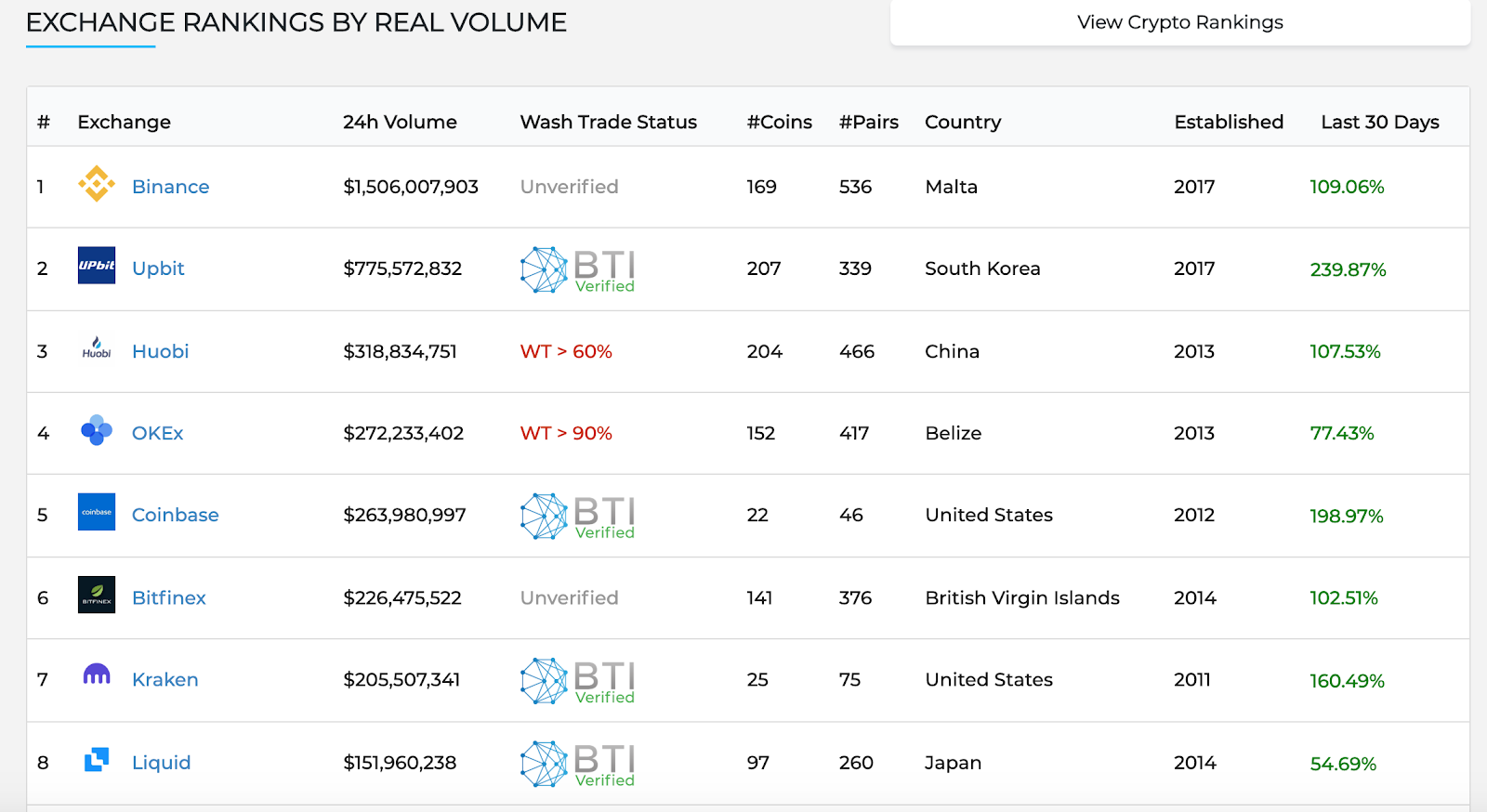Sort table by 24h Volume column
This screenshot has width=1487, height=812.
click(400, 122)
